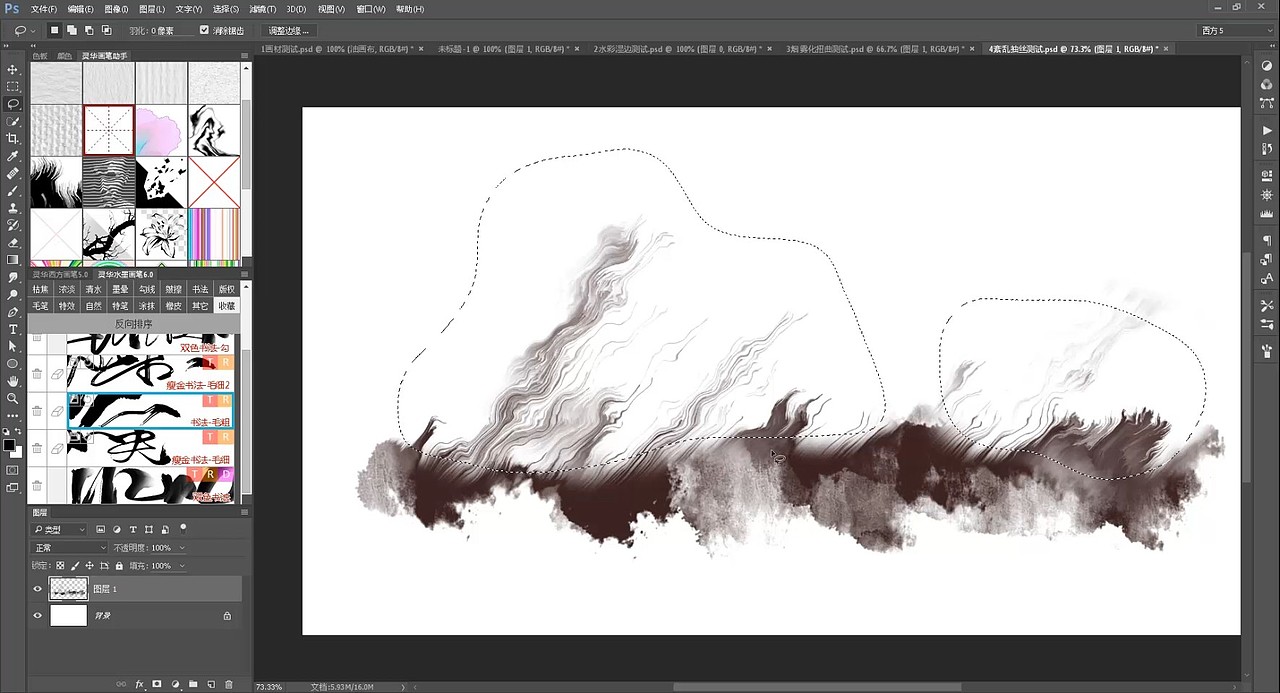The image size is (1280, 693).
Task: Filter layers by type layers icon
Action: [x=133, y=529]
